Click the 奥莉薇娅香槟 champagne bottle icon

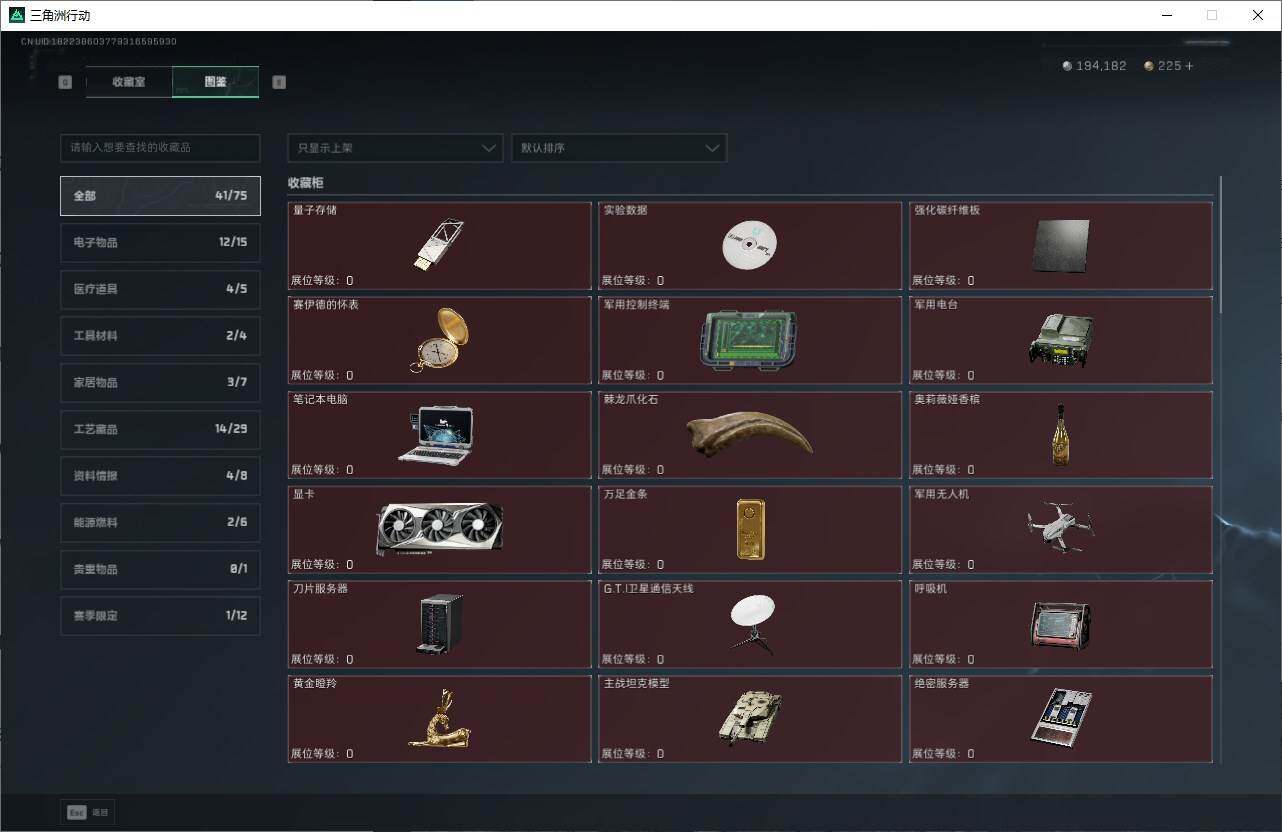pos(1060,435)
